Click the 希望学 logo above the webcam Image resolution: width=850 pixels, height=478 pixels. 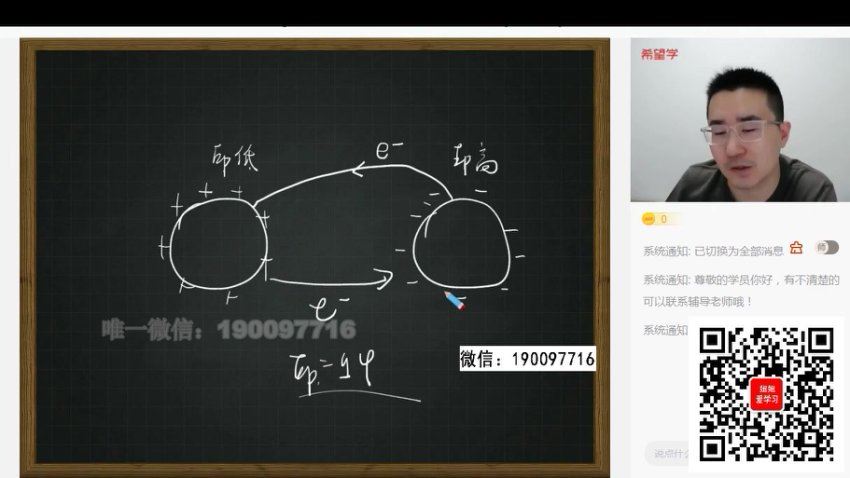pos(660,54)
